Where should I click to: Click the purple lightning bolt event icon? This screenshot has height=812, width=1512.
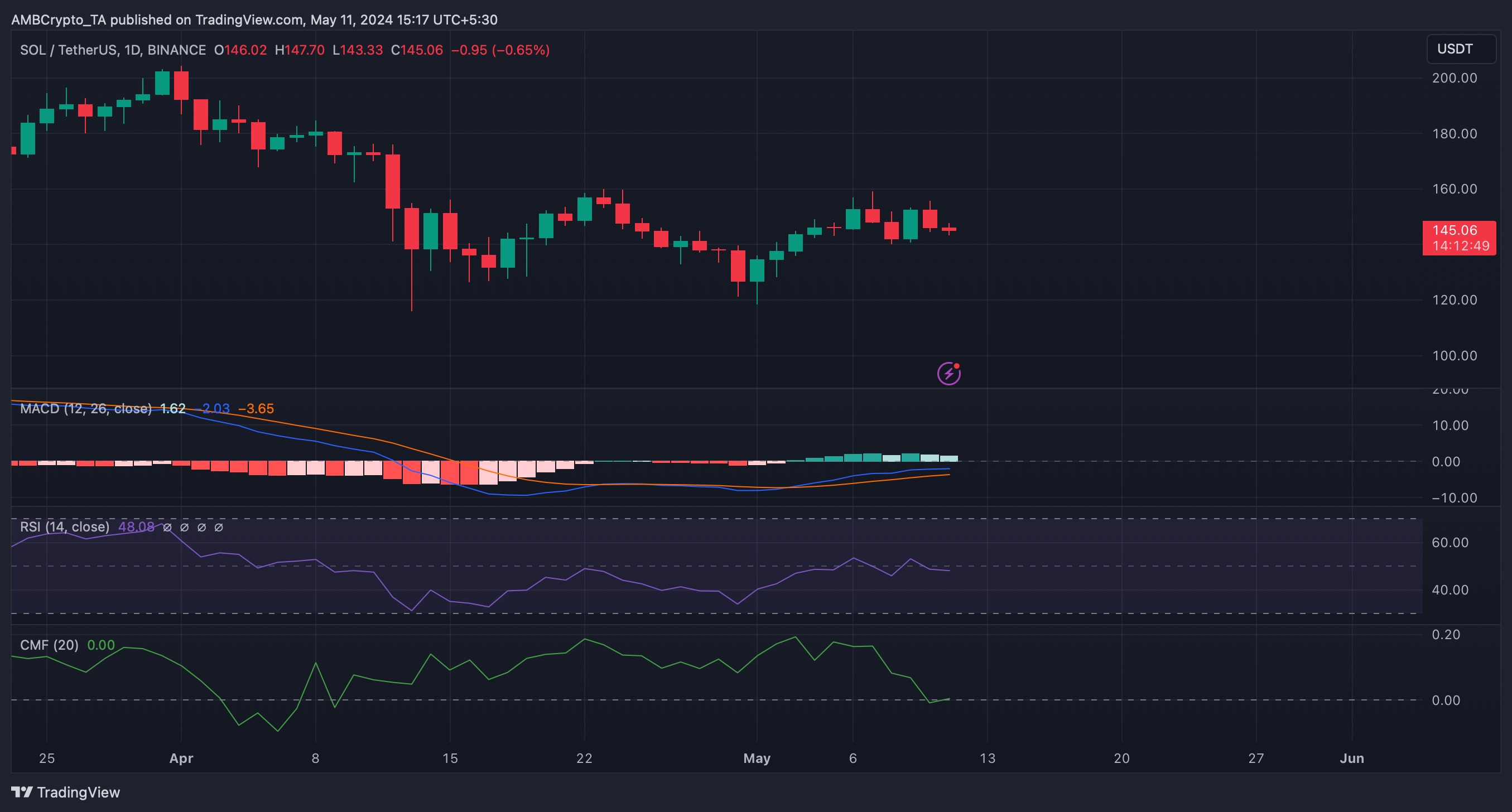(948, 373)
